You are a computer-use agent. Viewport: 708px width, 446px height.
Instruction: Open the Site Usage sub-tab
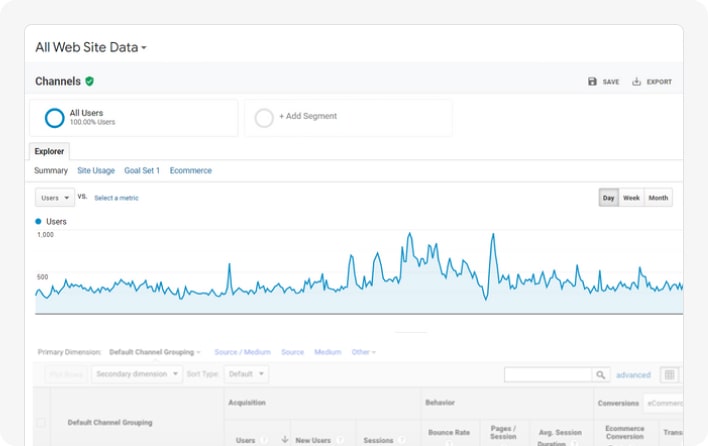(96, 171)
